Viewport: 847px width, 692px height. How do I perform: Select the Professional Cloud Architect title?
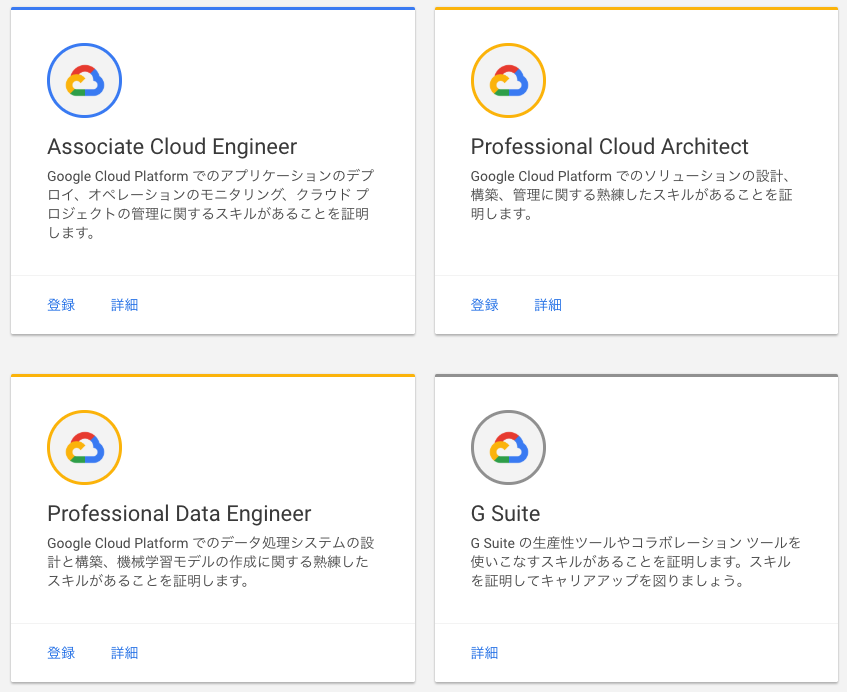click(608, 147)
